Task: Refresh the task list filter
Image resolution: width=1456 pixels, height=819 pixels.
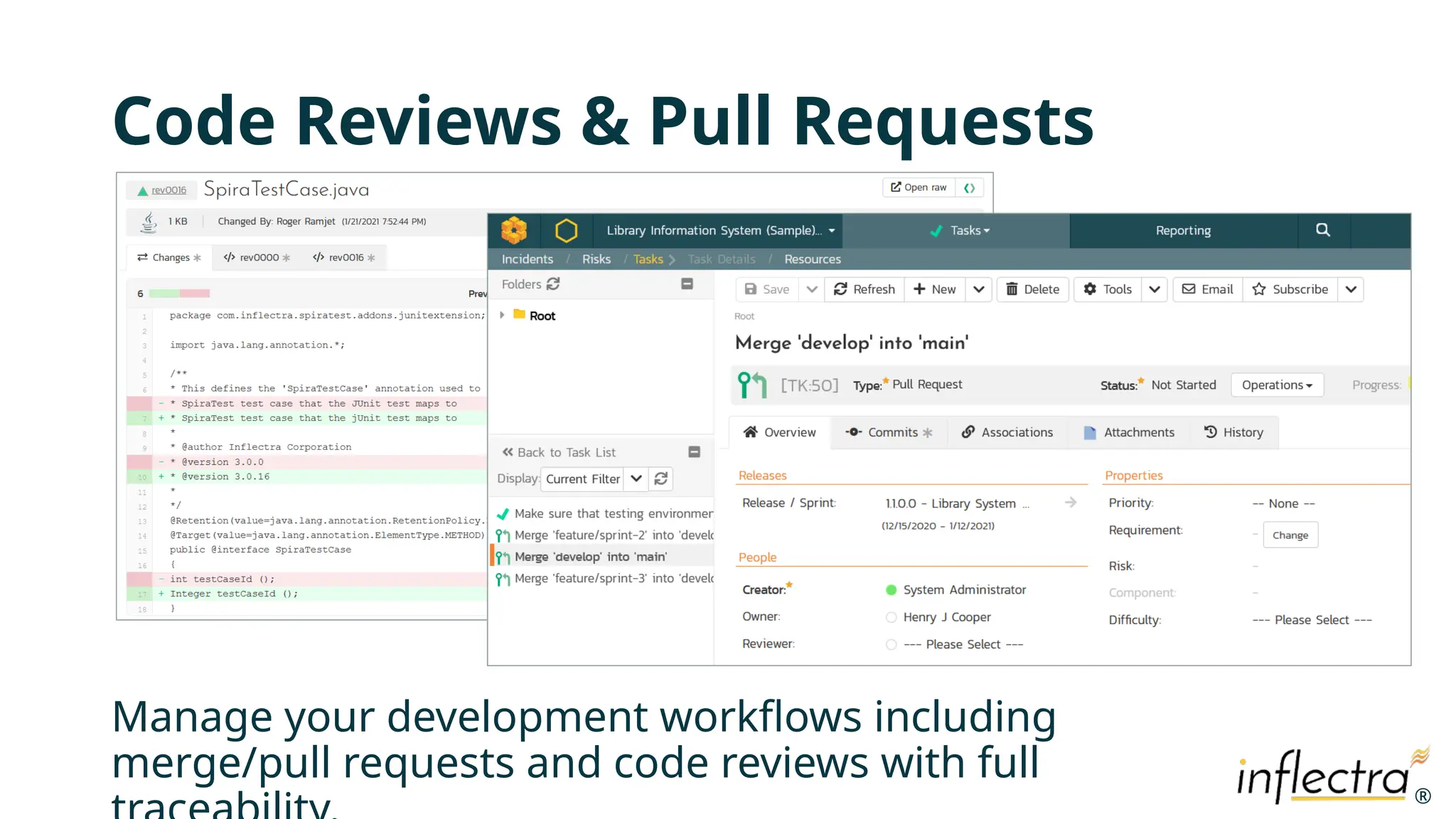Action: (x=660, y=478)
